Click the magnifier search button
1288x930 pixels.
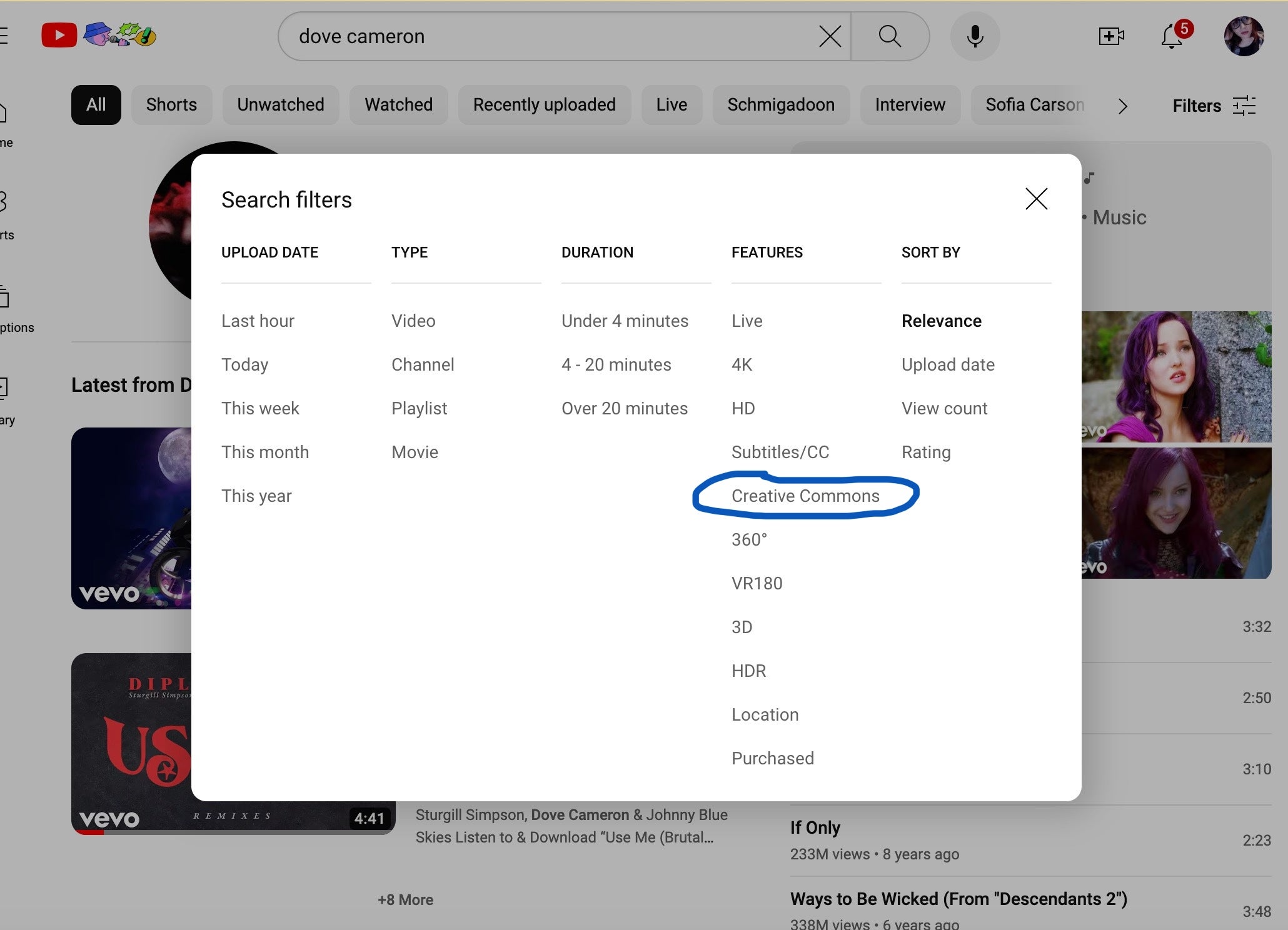tap(890, 36)
